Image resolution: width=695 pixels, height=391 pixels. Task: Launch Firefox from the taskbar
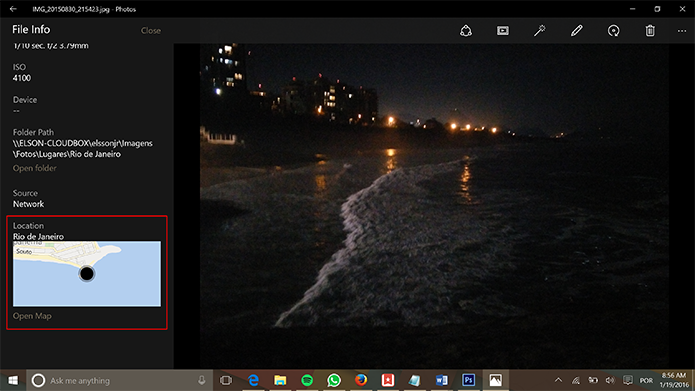click(361, 380)
